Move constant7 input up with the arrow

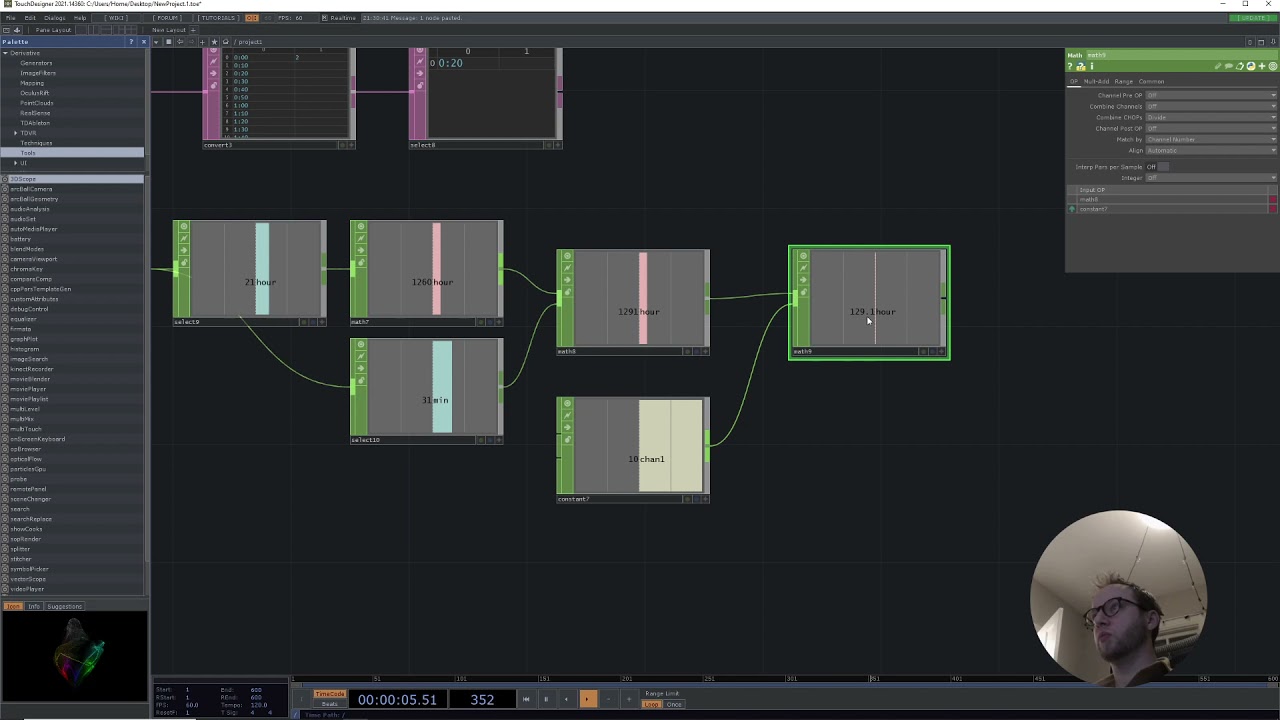coord(1072,209)
